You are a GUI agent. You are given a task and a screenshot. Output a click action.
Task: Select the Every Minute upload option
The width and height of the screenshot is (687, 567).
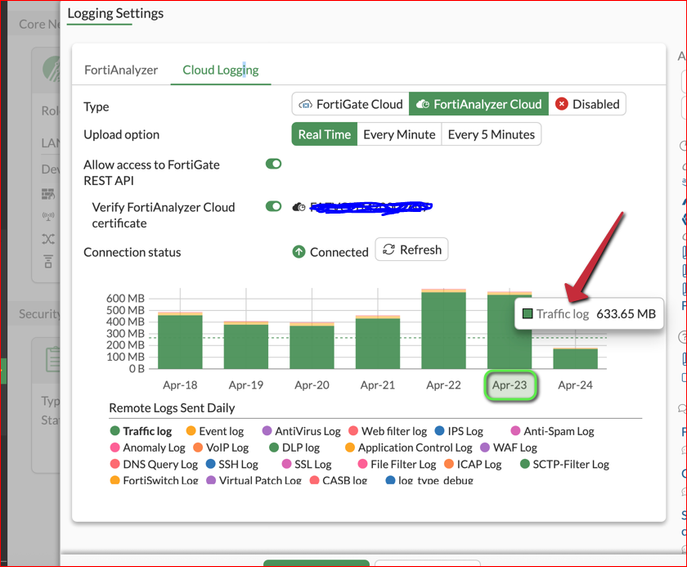399,134
